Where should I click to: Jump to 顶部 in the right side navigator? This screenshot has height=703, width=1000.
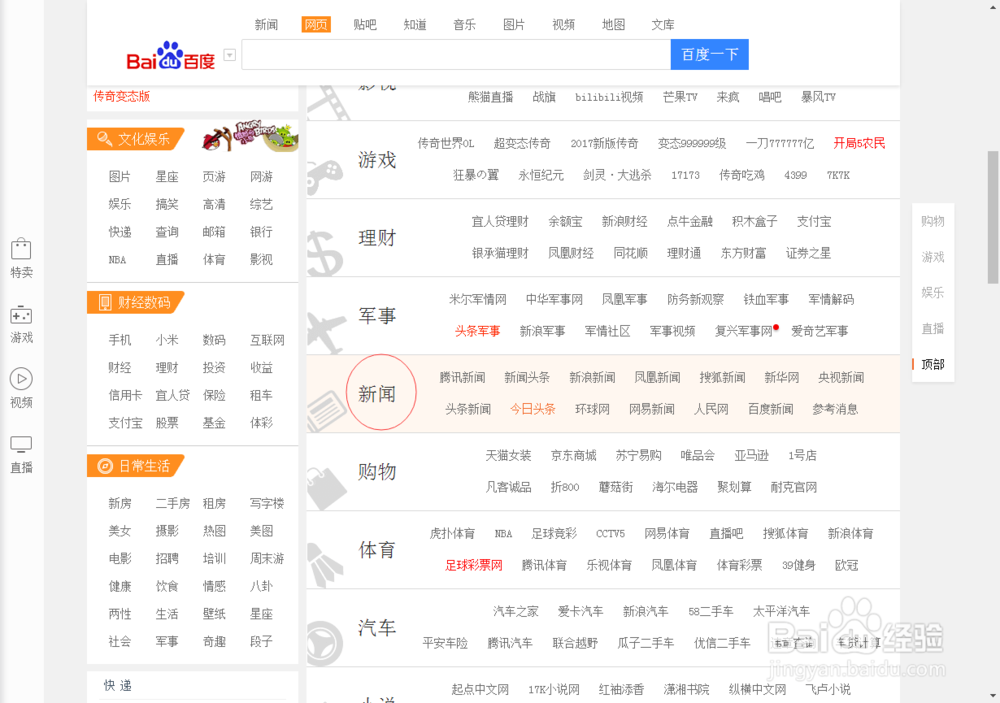coord(932,365)
